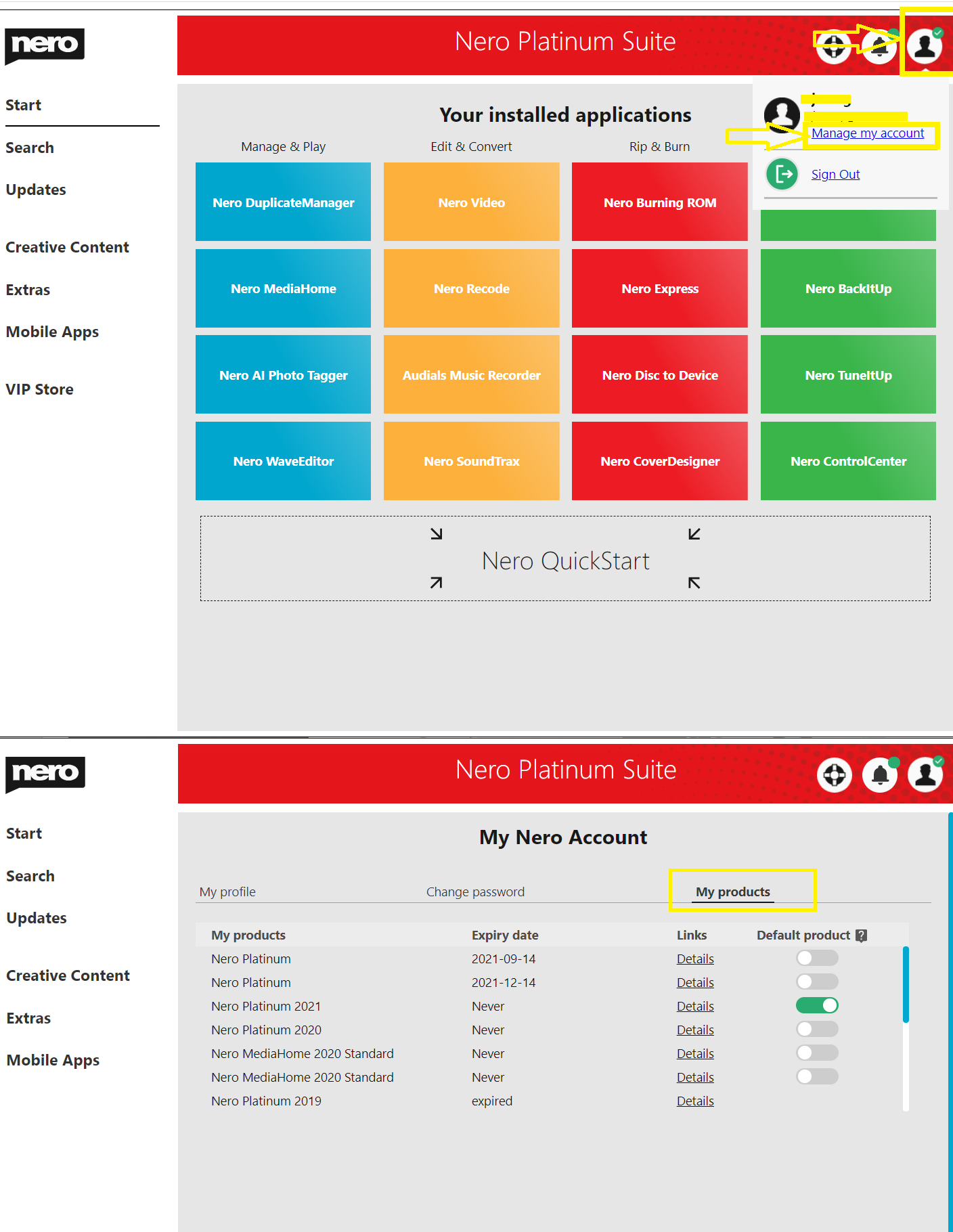Switch to Change password tab
The height and width of the screenshot is (1232, 953).
click(475, 892)
